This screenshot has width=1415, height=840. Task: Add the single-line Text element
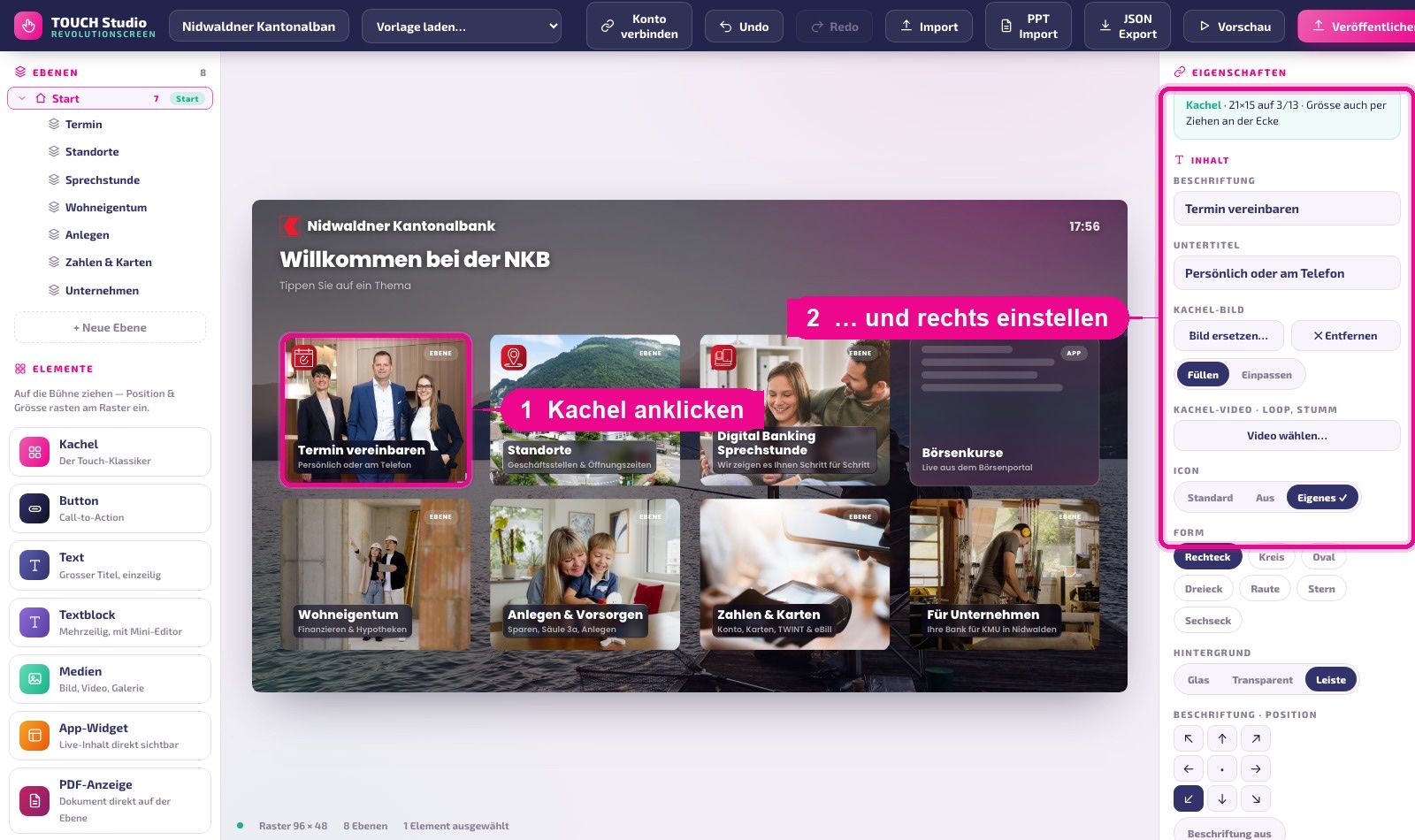110,565
